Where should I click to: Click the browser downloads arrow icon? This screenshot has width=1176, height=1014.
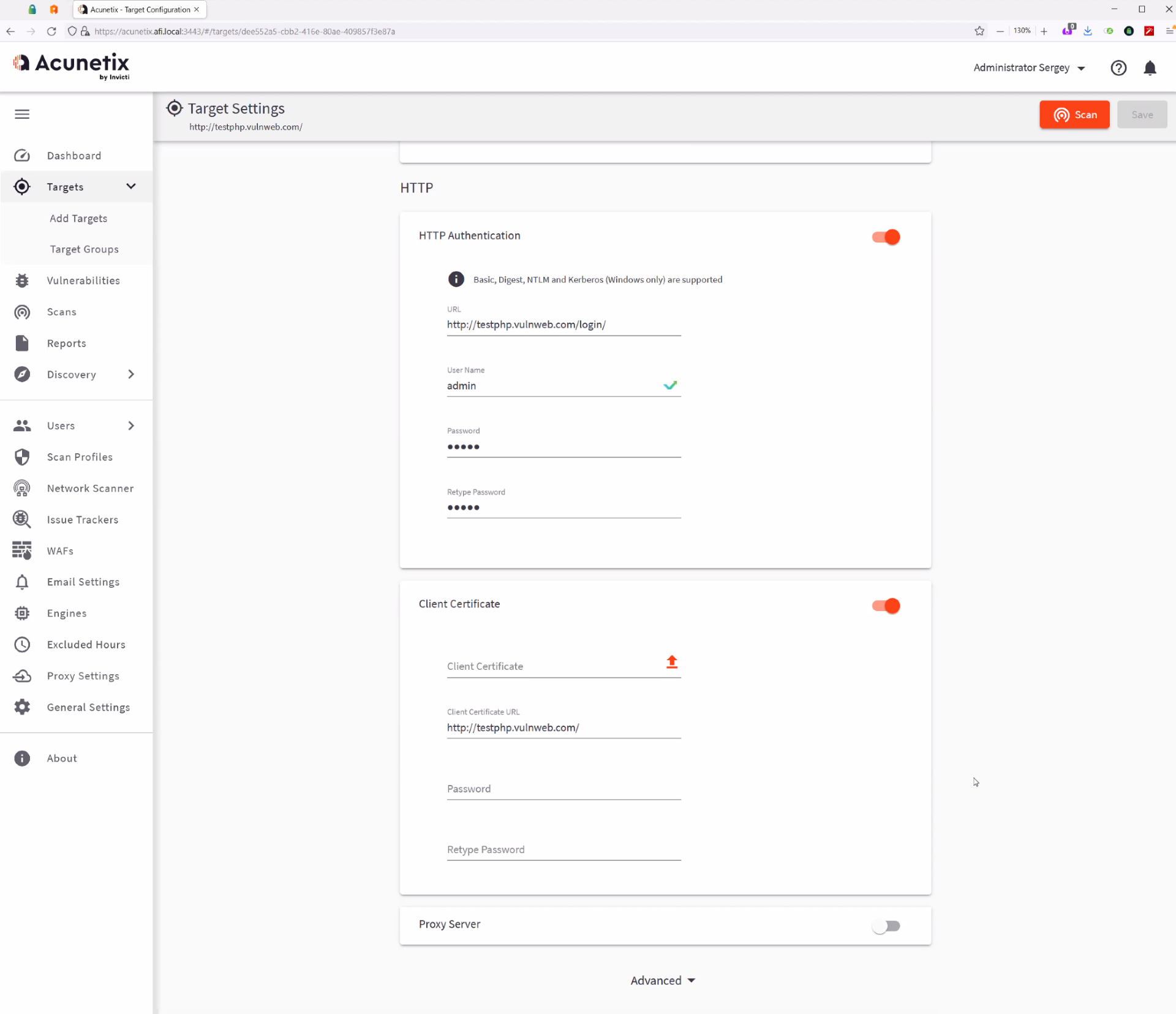(1088, 31)
